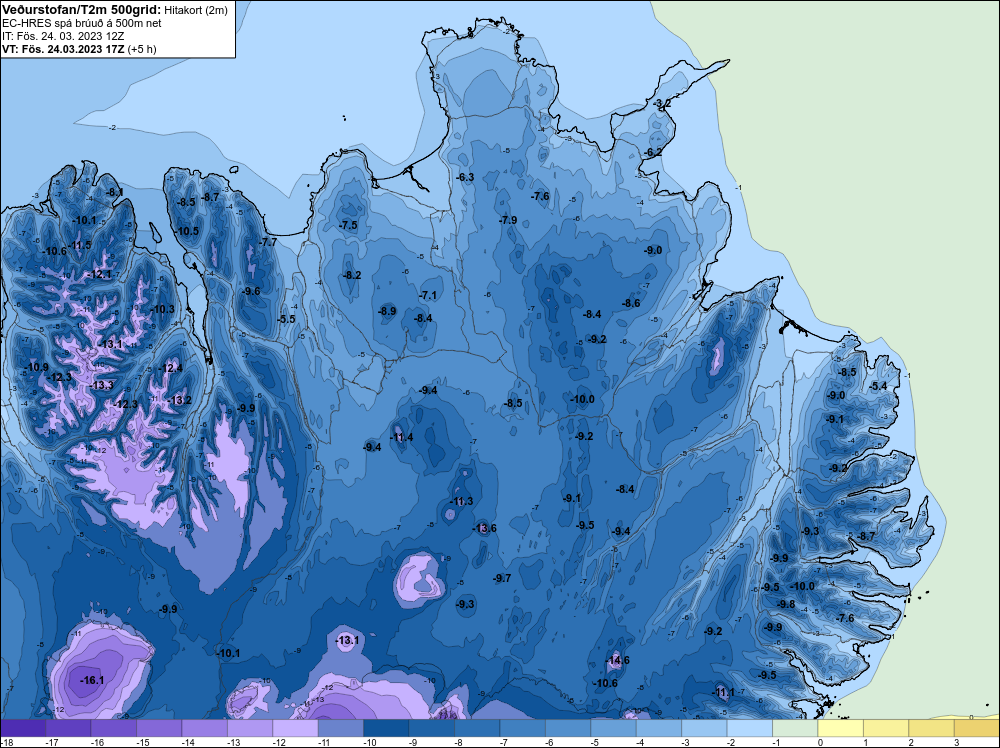The width and height of the screenshot is (1000, 748).
Task: Pick the pale green legend swatch at -1
Action: pyautogui.click(x=795, y=728)
